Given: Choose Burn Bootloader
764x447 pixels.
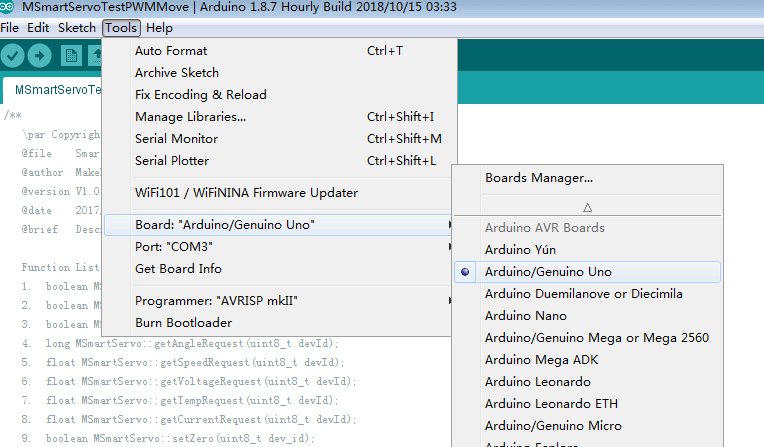Looking at the screenshot, I should tap(278, 323).
